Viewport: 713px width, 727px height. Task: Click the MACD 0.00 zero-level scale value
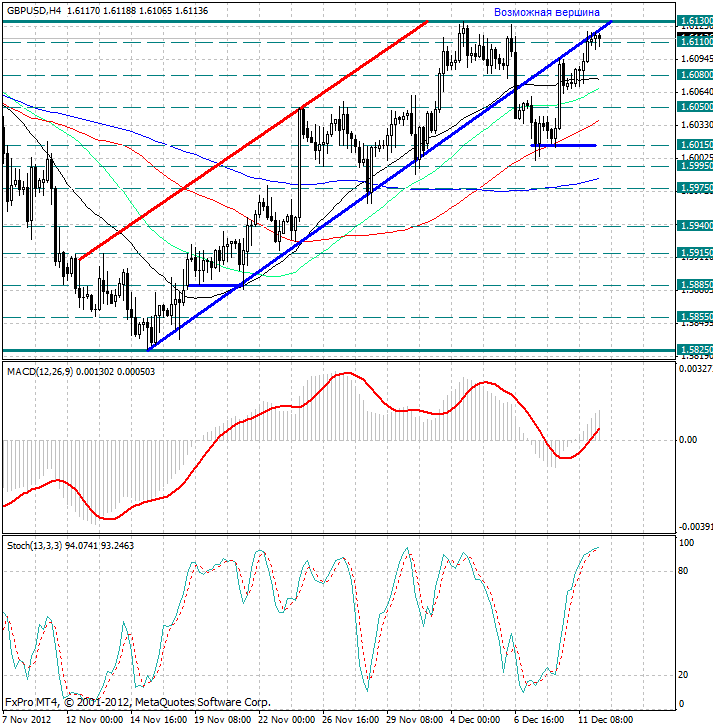tap(688, 440)
